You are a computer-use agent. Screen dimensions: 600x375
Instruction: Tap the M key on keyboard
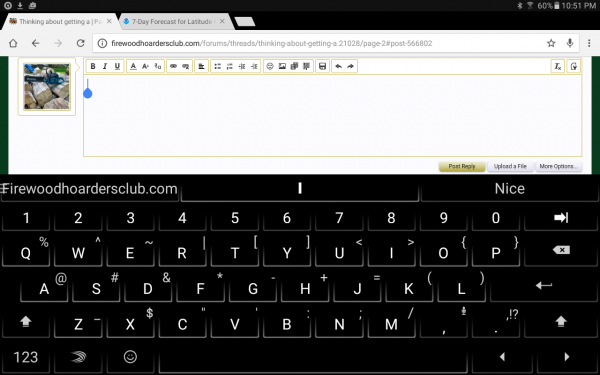(x=391, y=324)
